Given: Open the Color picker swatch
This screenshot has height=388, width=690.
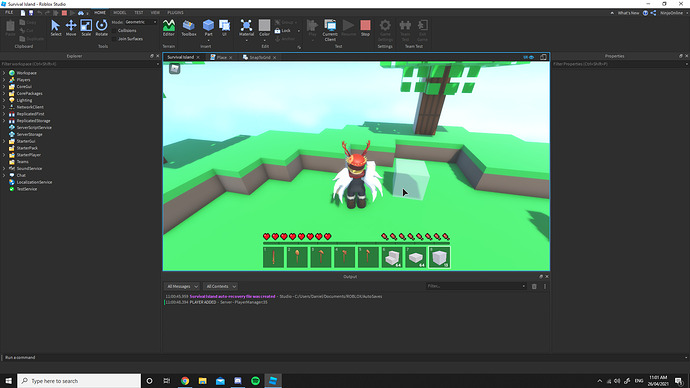Looking at the screenshot, I should click(x=264, y=27).
